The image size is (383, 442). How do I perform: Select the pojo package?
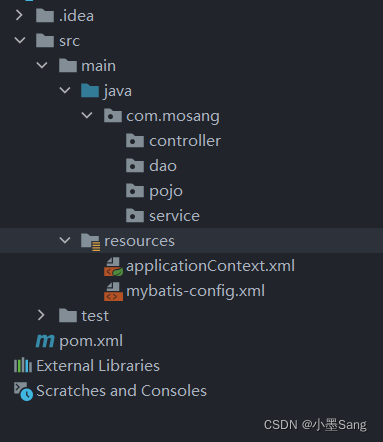pos(166,191)
